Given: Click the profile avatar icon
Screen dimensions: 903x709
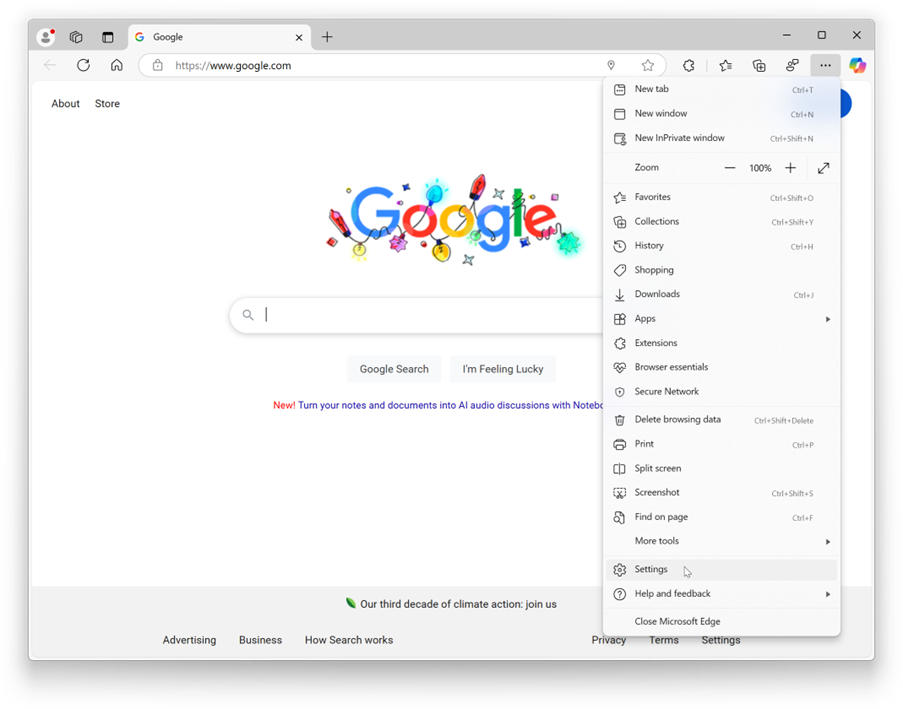Looking at the screenshot, I should pyautogui.click(x=46, y=37).
